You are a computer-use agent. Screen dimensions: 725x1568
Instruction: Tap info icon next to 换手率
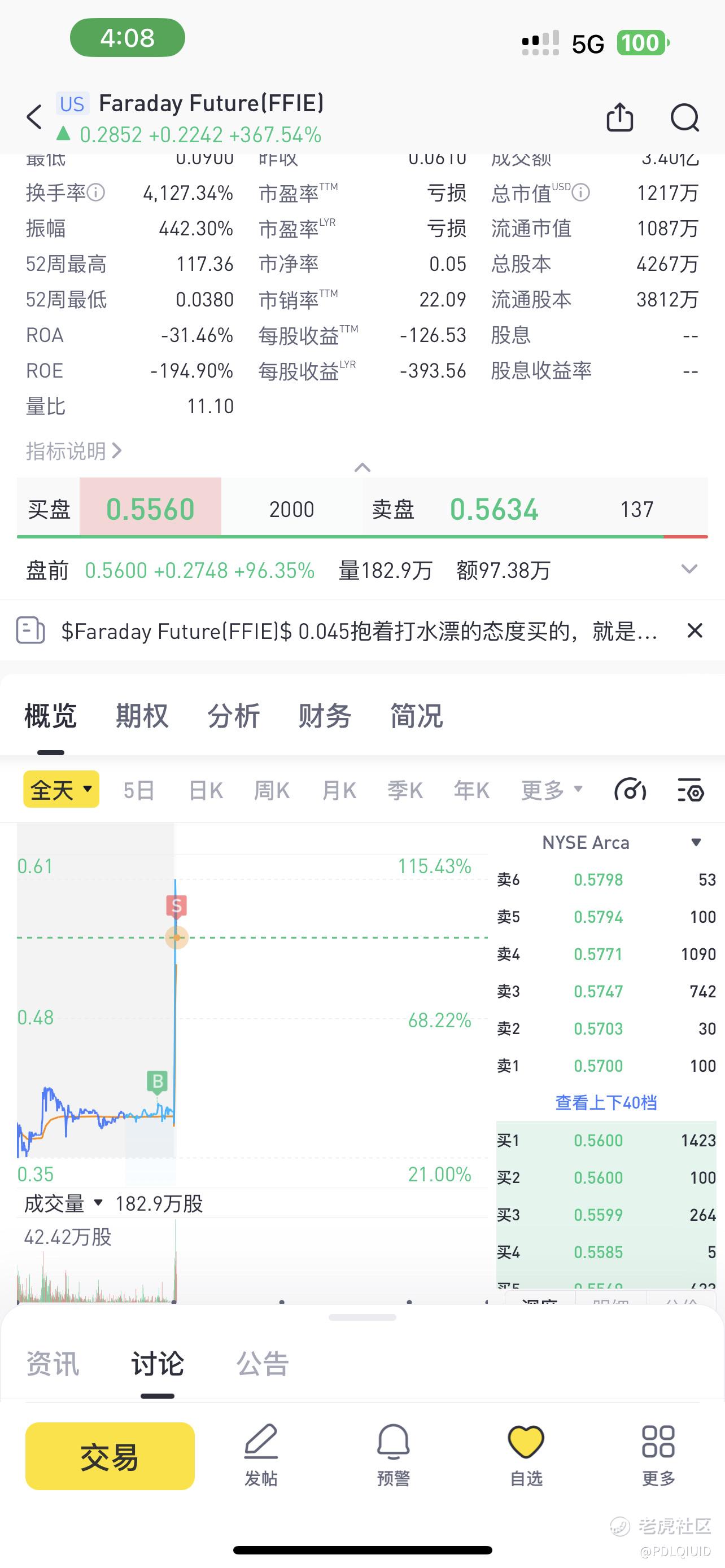(x=95, y=193)
